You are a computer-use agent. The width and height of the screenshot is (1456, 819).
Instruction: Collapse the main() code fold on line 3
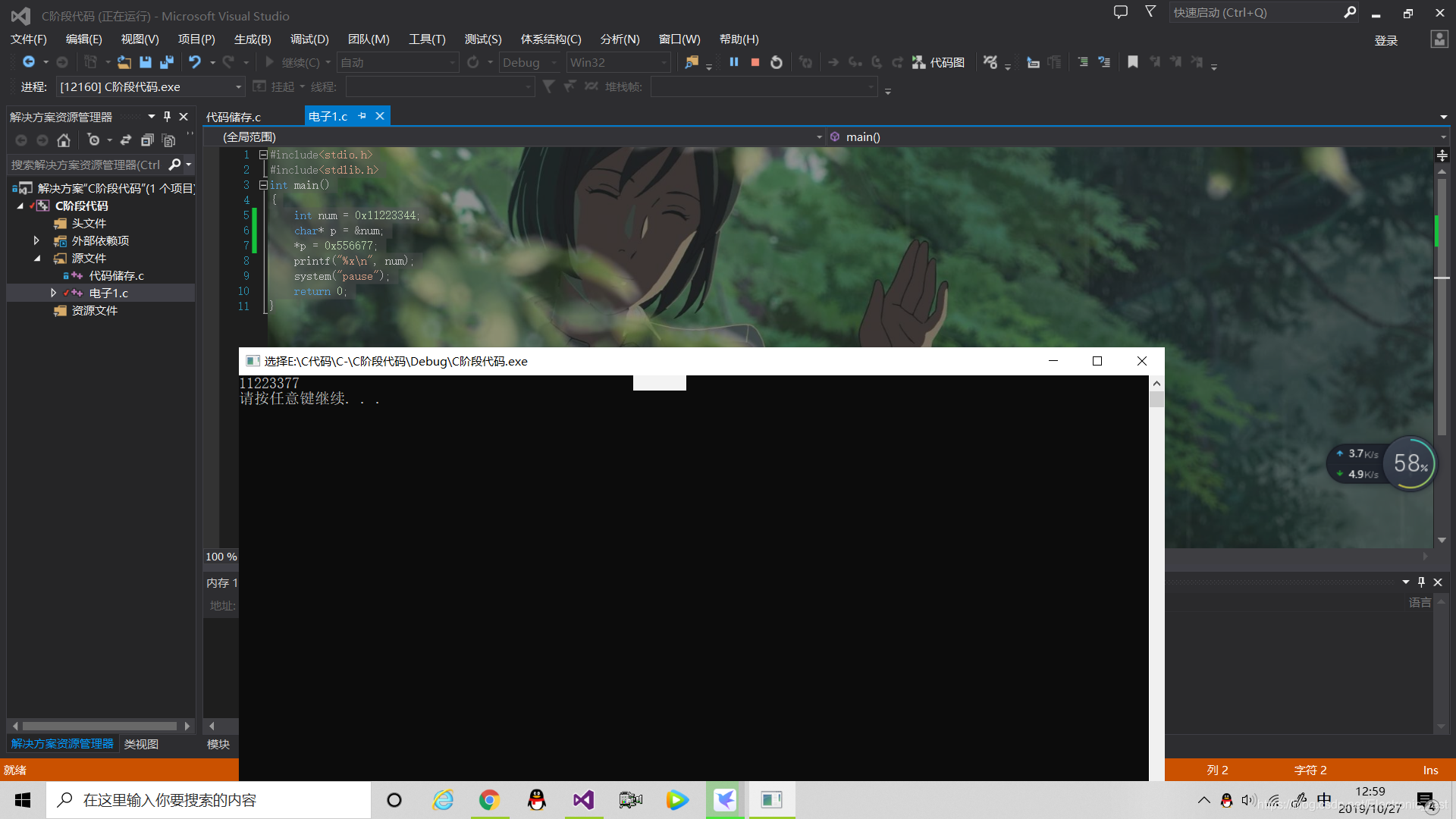coord(263,185)
